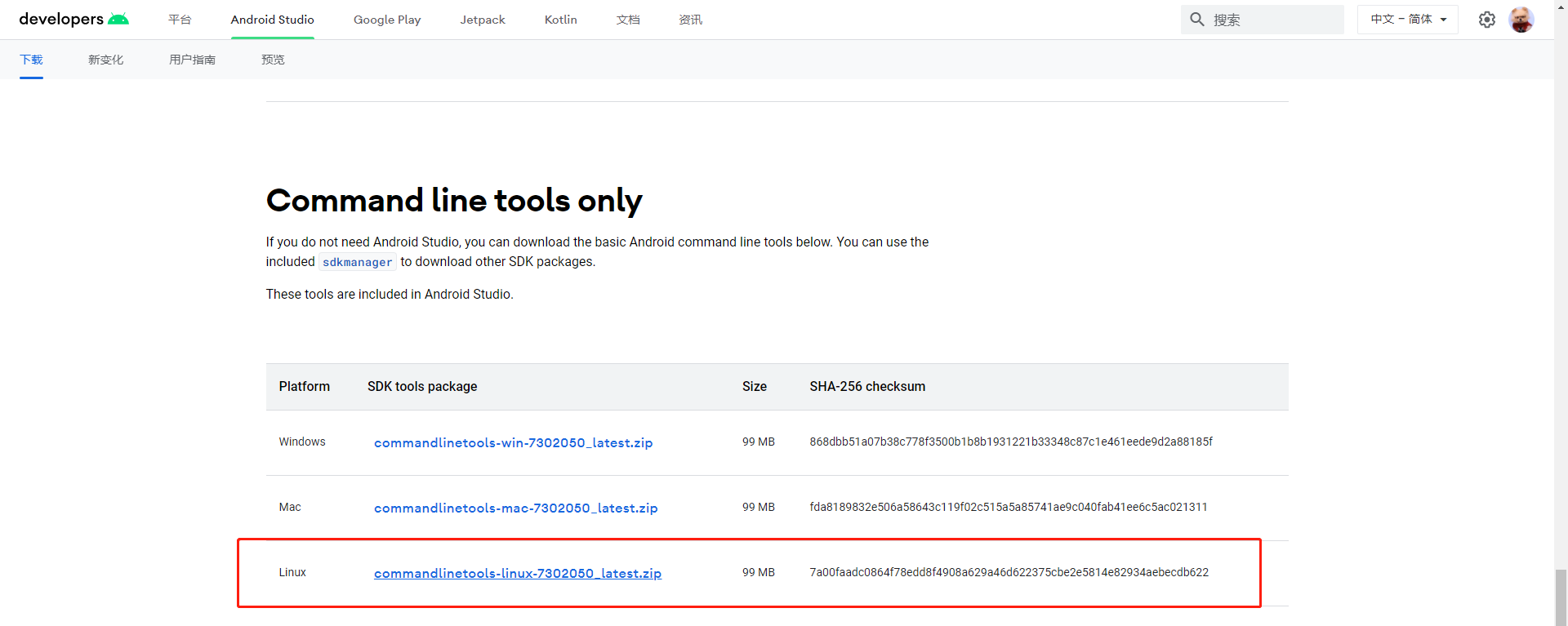The height and width of the screenshot is (626, 1568).
Task: Click the Android developers logo
Action: pos(73,19)
